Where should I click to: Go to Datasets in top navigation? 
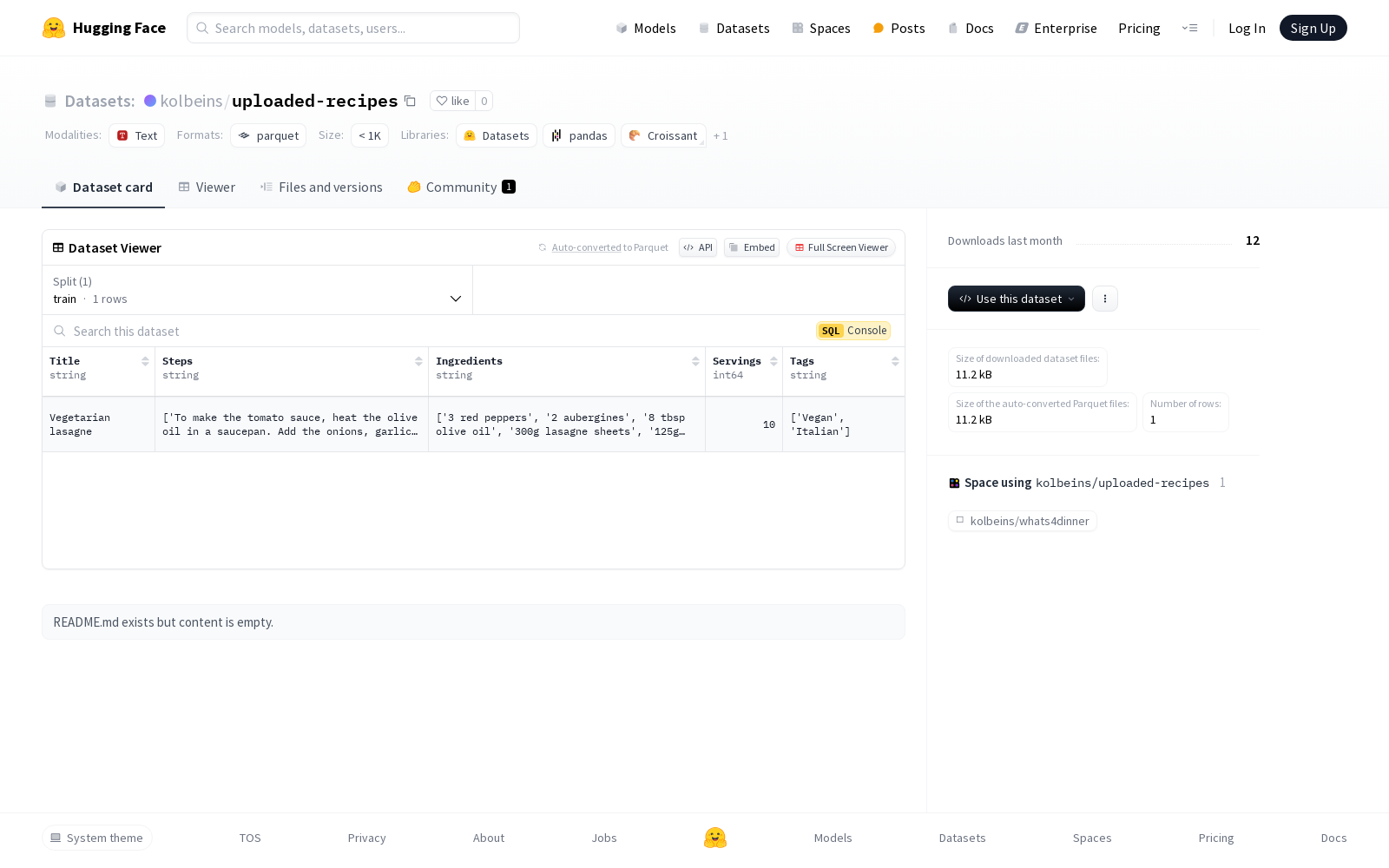[734, 28]
